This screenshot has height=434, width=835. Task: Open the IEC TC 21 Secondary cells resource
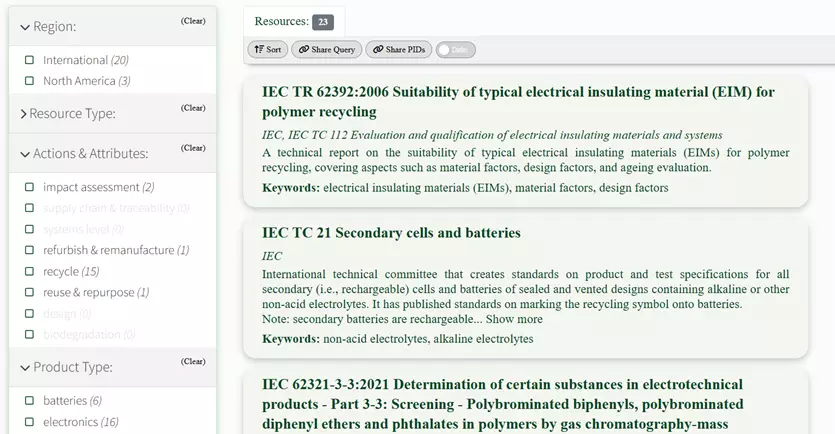[391, 233]
